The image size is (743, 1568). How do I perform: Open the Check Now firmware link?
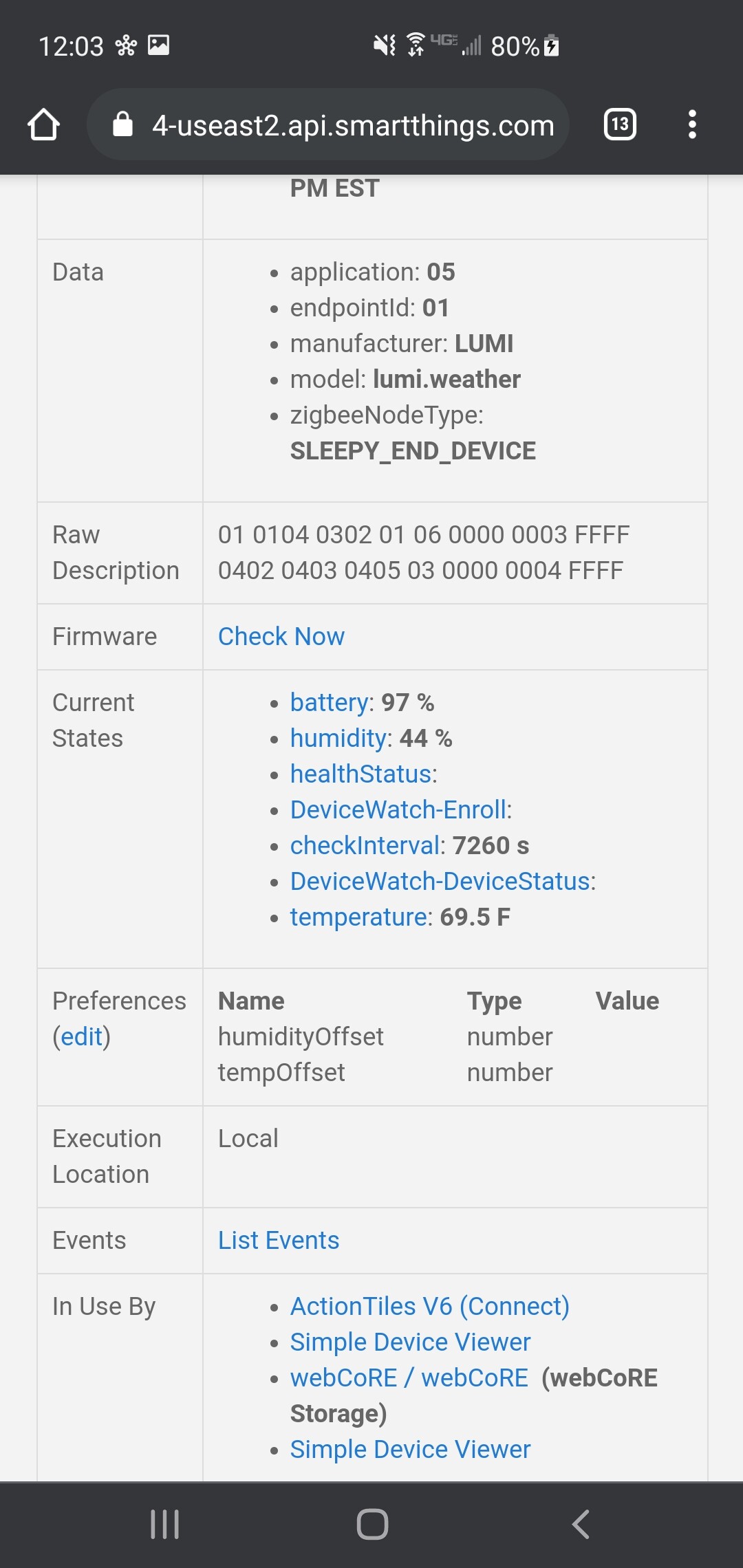281,637
